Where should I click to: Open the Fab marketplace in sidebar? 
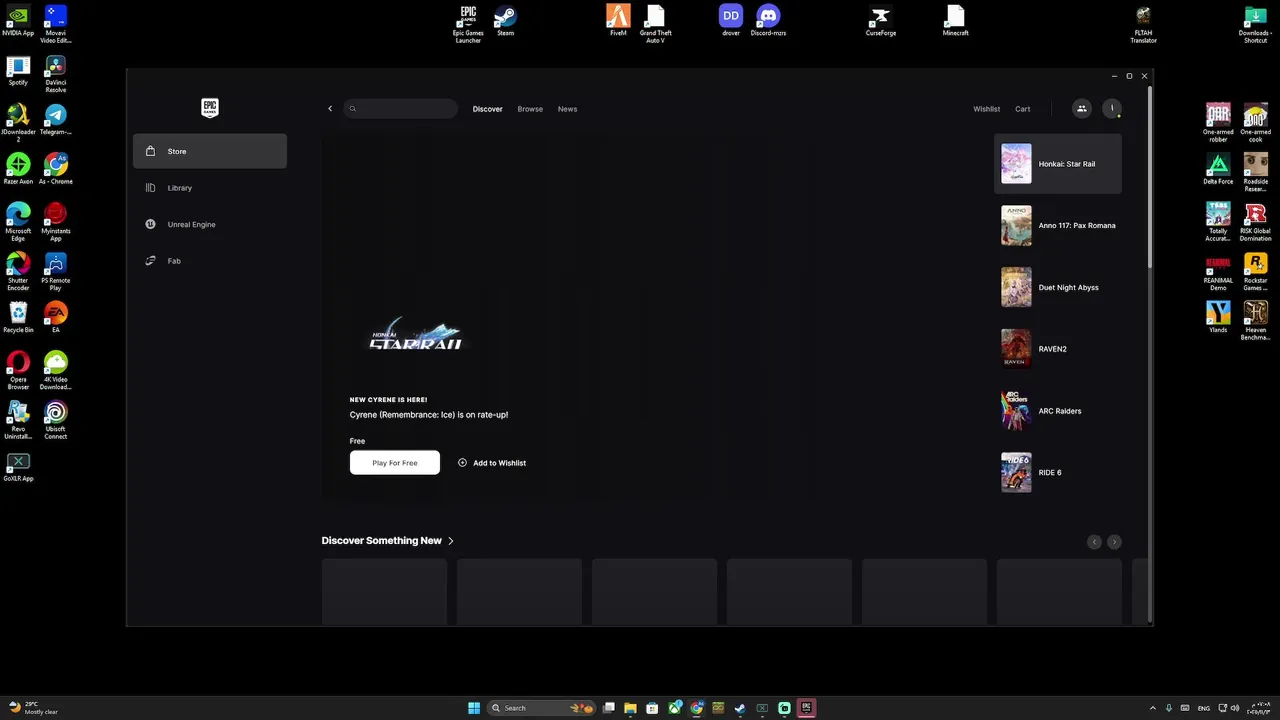pos(210,261)
